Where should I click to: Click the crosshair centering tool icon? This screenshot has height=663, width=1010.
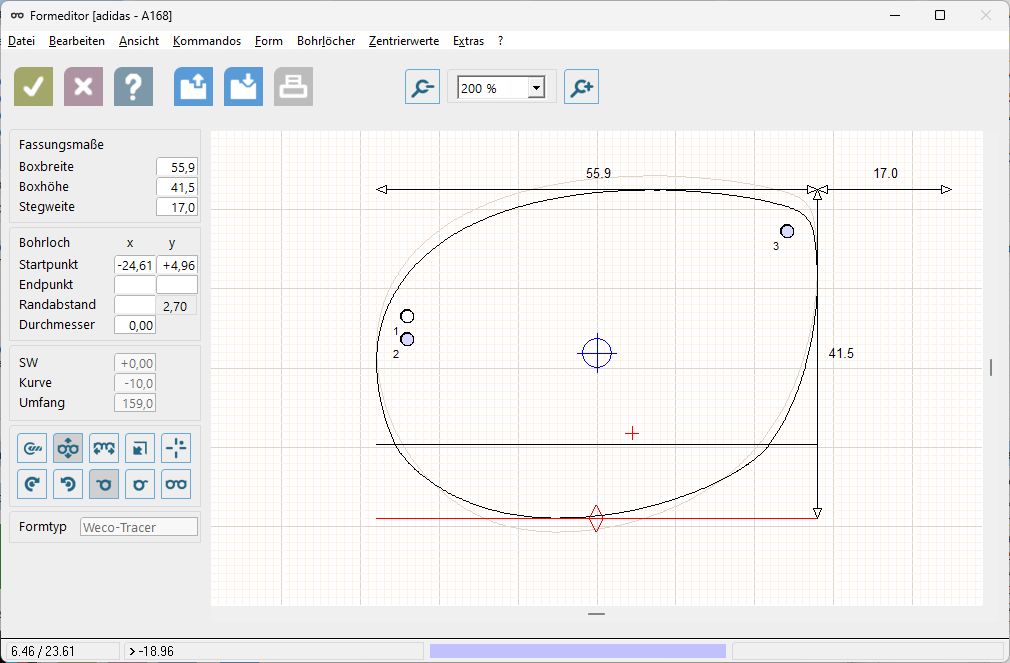coord(176,448)
